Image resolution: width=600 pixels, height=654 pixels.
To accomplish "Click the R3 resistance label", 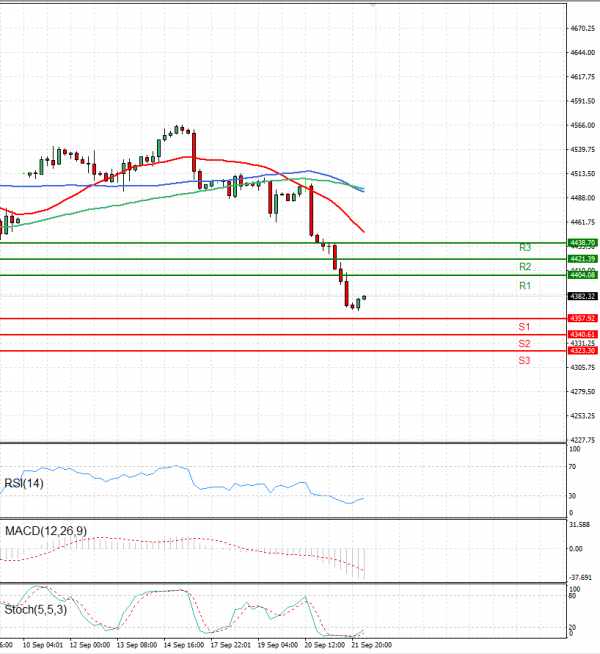I will tap(525, 248).
